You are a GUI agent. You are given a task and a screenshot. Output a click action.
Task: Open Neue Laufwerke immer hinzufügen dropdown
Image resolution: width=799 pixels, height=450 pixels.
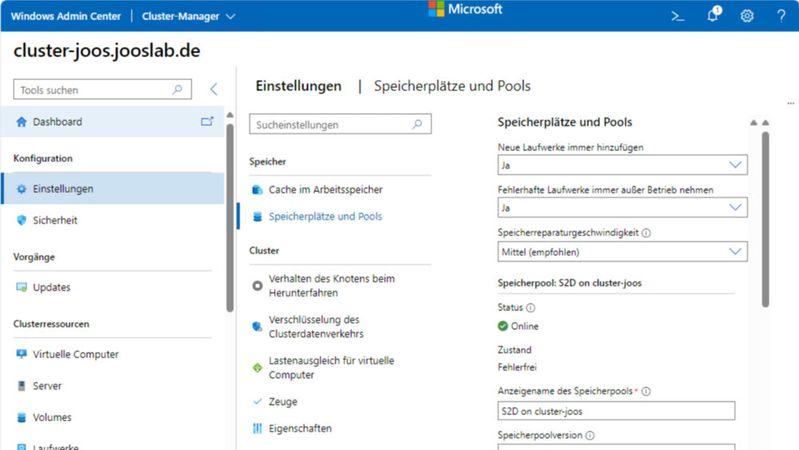pos(622,165)
